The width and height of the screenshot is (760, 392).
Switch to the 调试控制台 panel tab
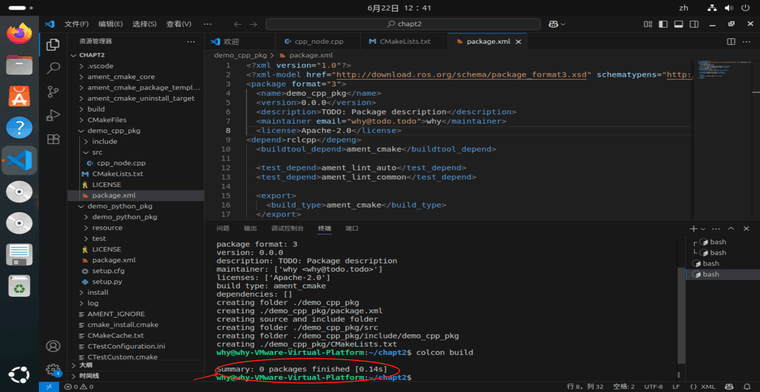(287, 228)
